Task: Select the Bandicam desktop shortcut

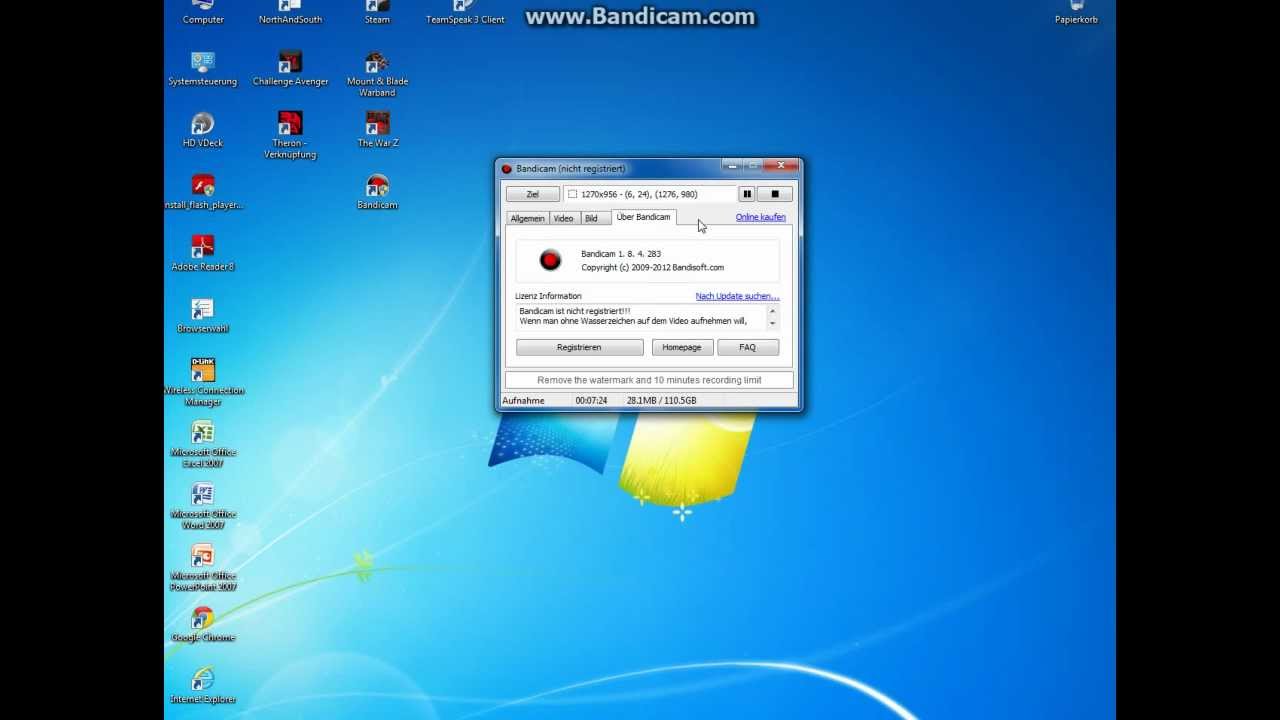Action: [x=377, y=193]
